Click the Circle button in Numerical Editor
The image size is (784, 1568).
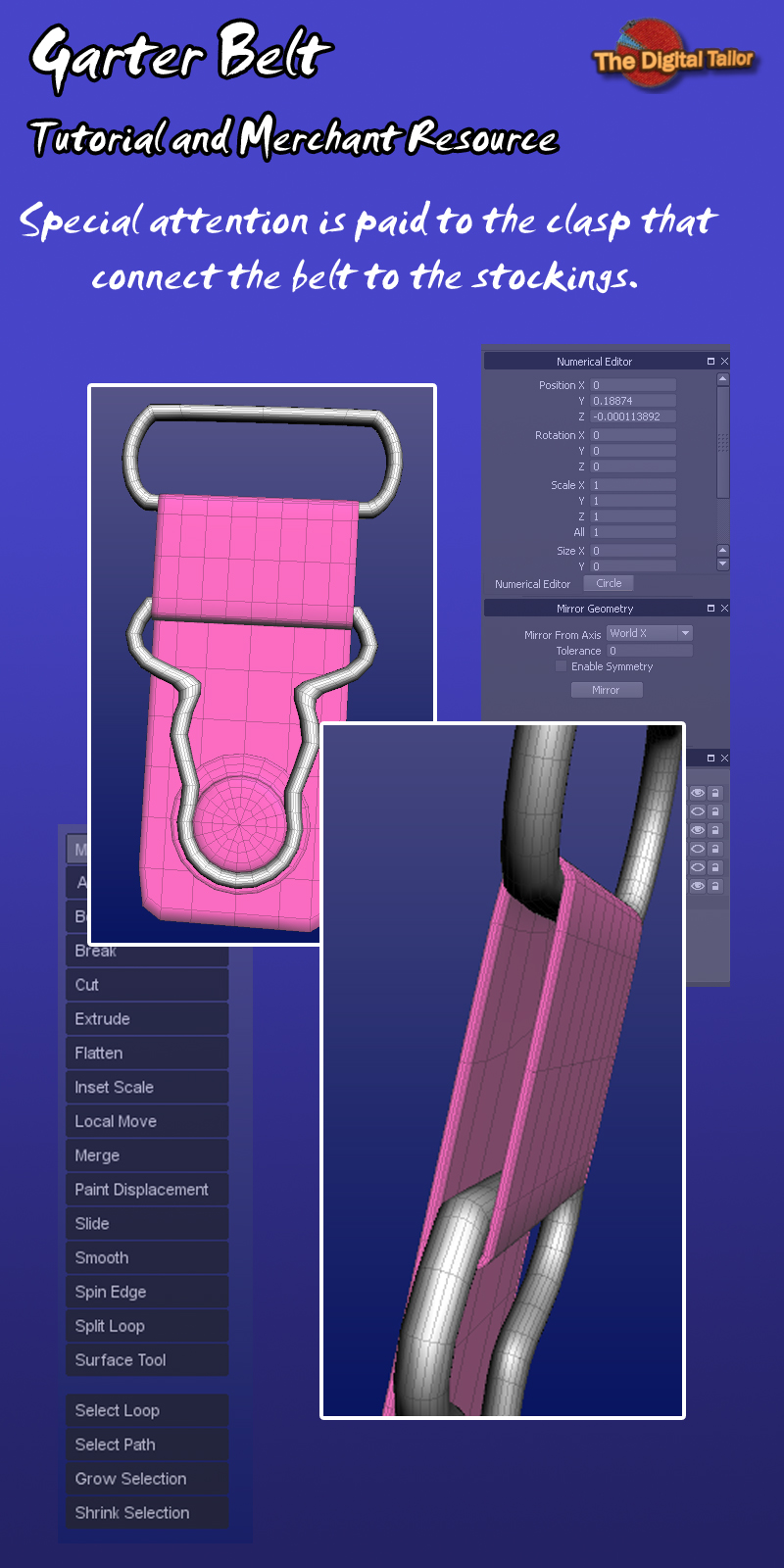[x=609, y=583]
